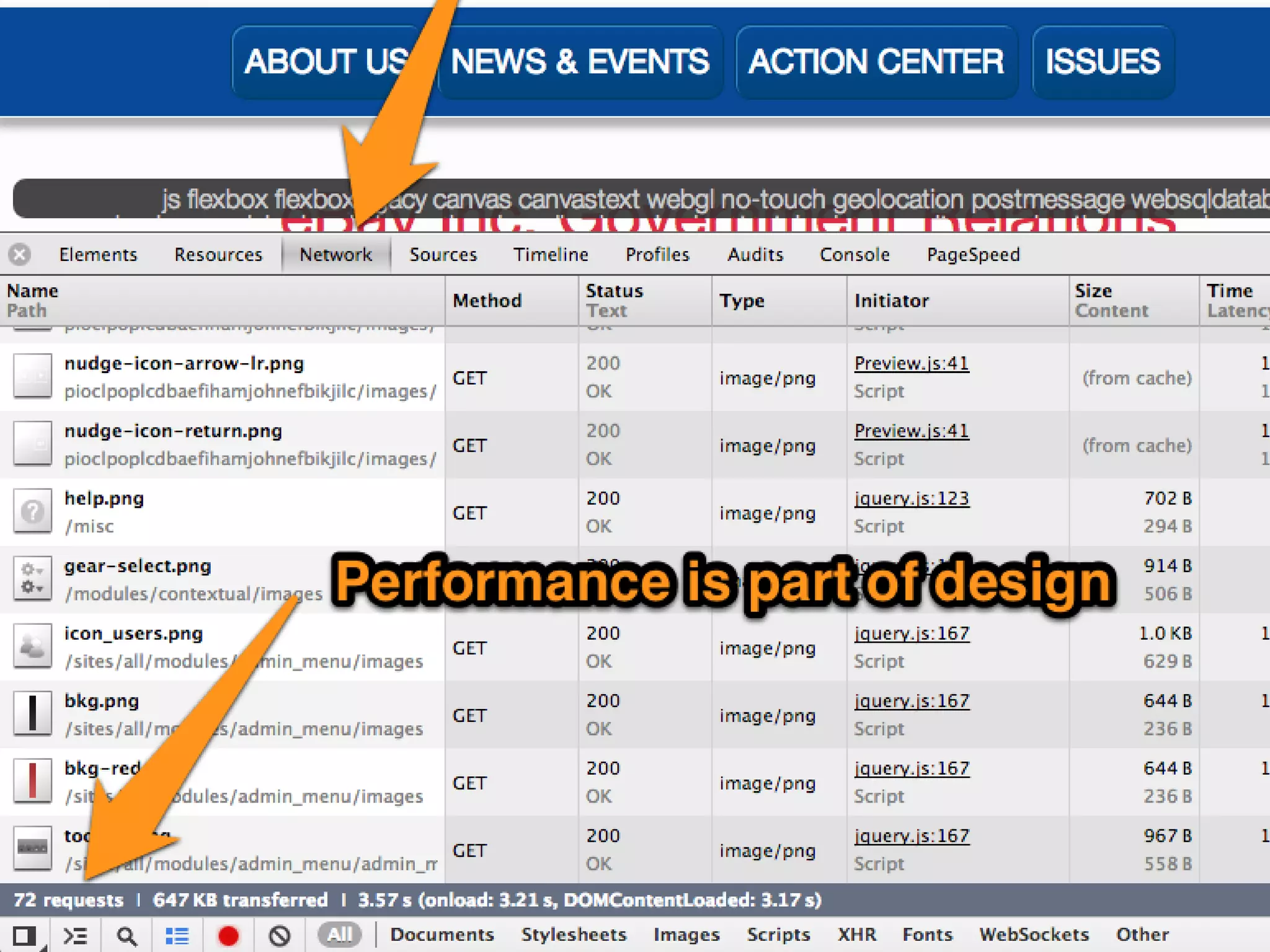1270x952 pixels.
Task: Sort by the Time Latency column header
Action: pos(1235,301)
